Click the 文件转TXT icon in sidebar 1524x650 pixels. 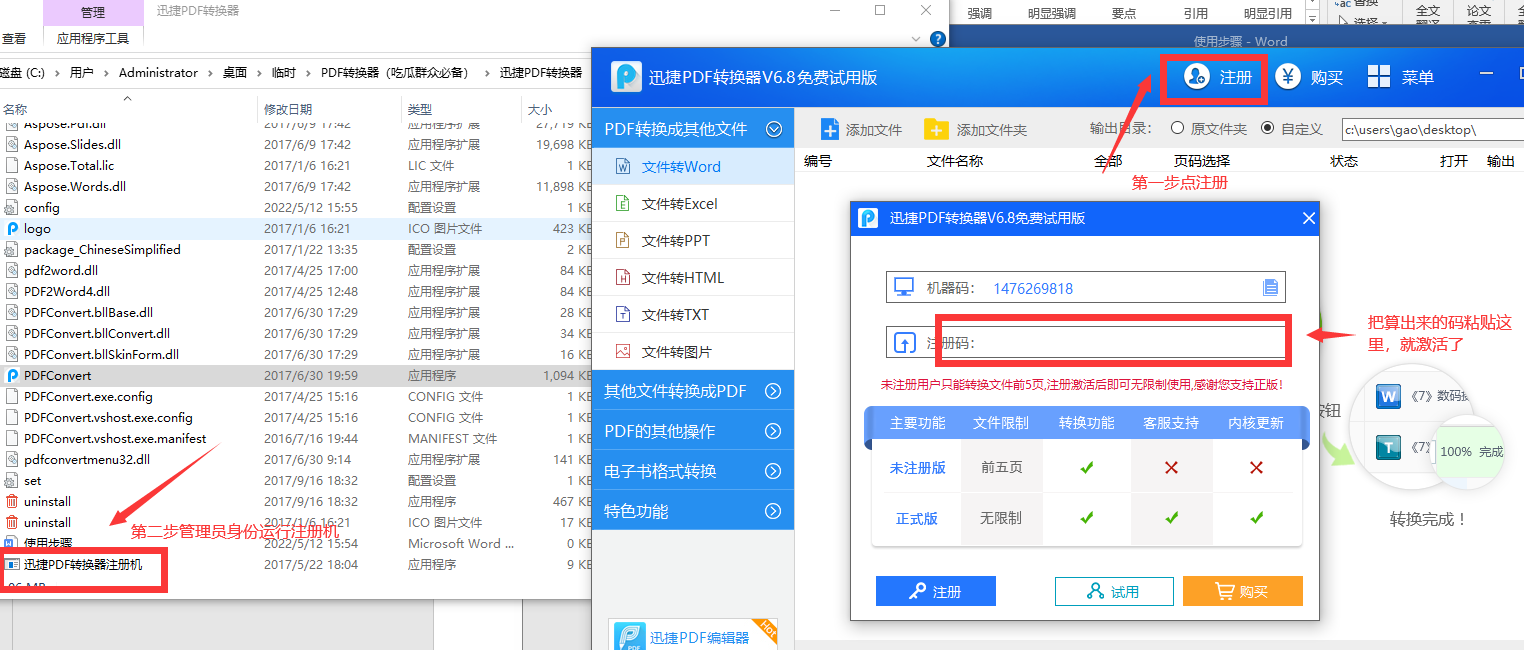pyautogui.click(x=622, y=314)
